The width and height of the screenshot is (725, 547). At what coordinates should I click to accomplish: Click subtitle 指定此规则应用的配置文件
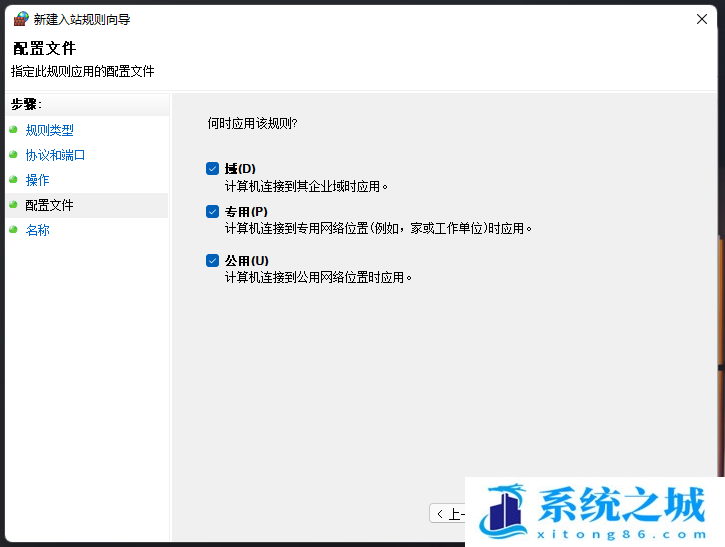pos(83,71)
